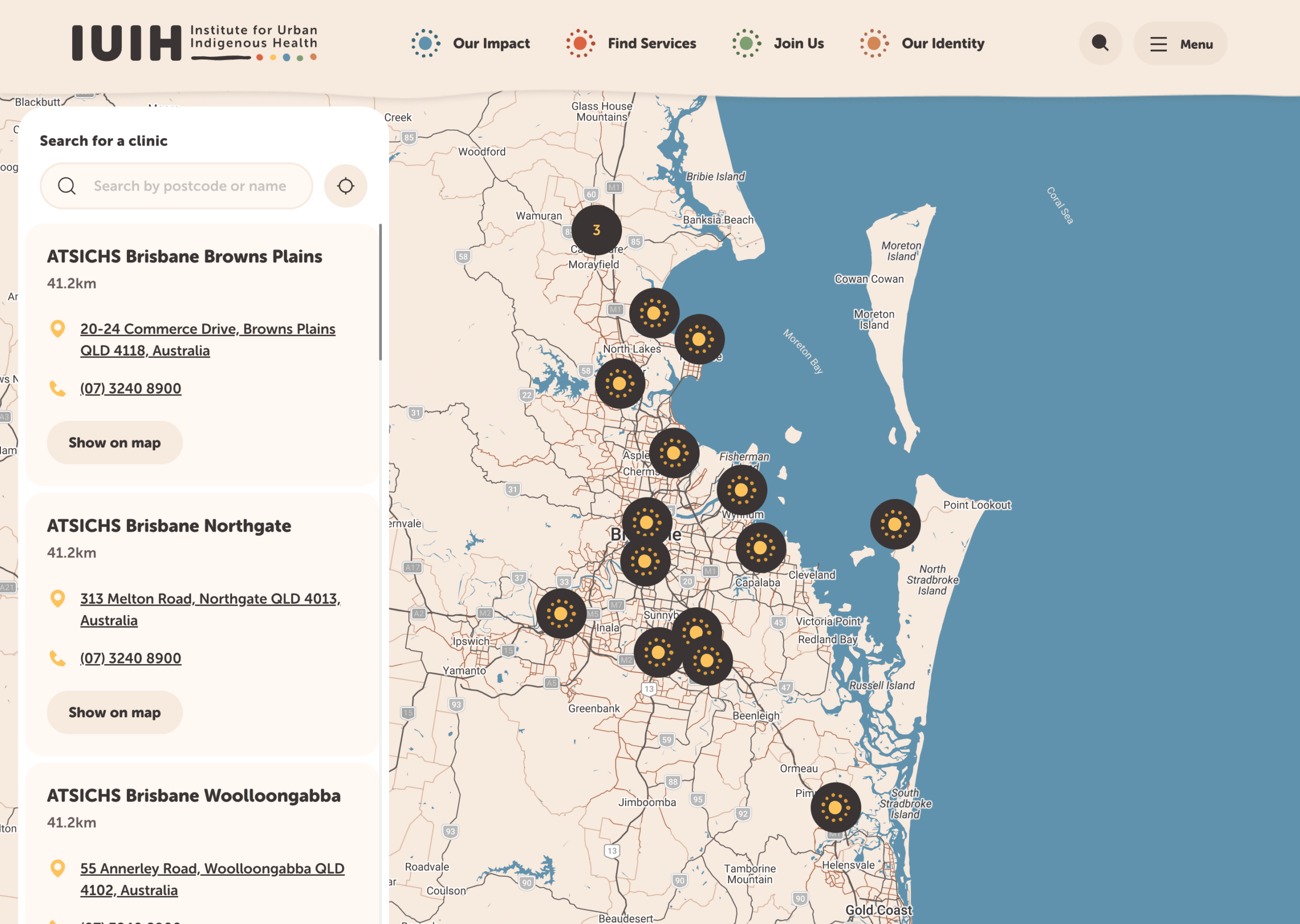Open Woolloongabba 55 Annerley Road address link
The image size is (1300, 924).
tap(212, 879)
